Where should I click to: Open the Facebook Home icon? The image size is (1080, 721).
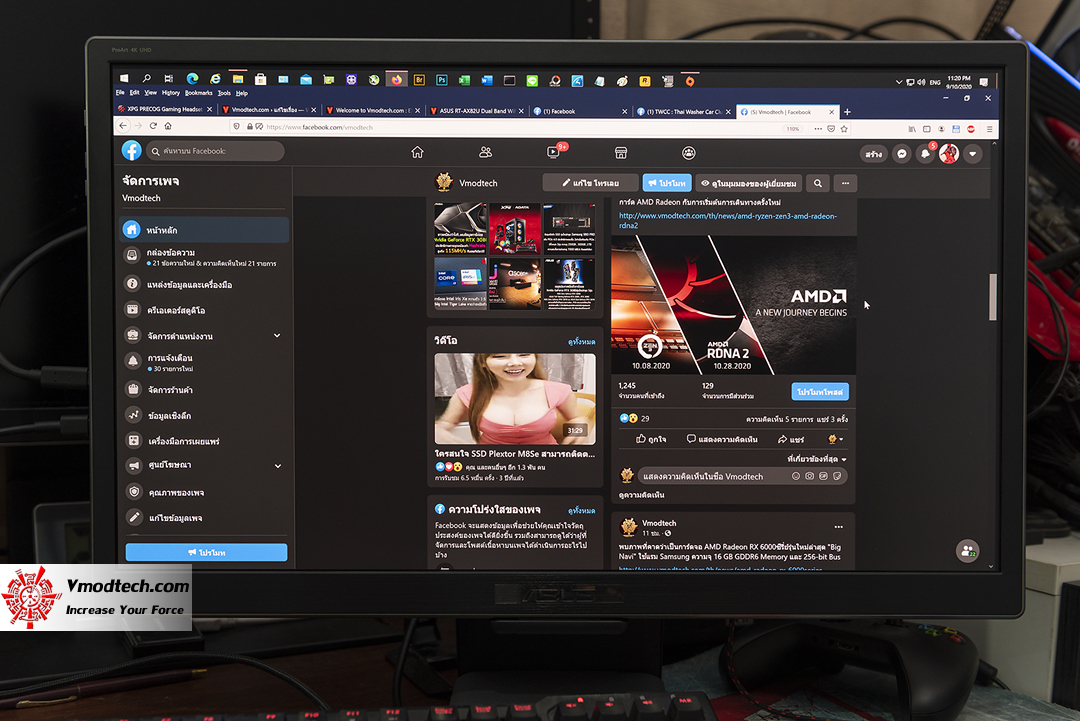tap(417, 152)
